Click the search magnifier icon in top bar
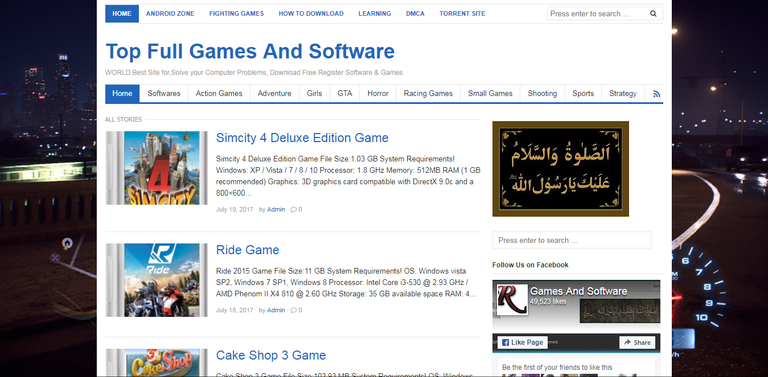The height and width of the screenshot is (377, 768). click(x=653, y=14)
